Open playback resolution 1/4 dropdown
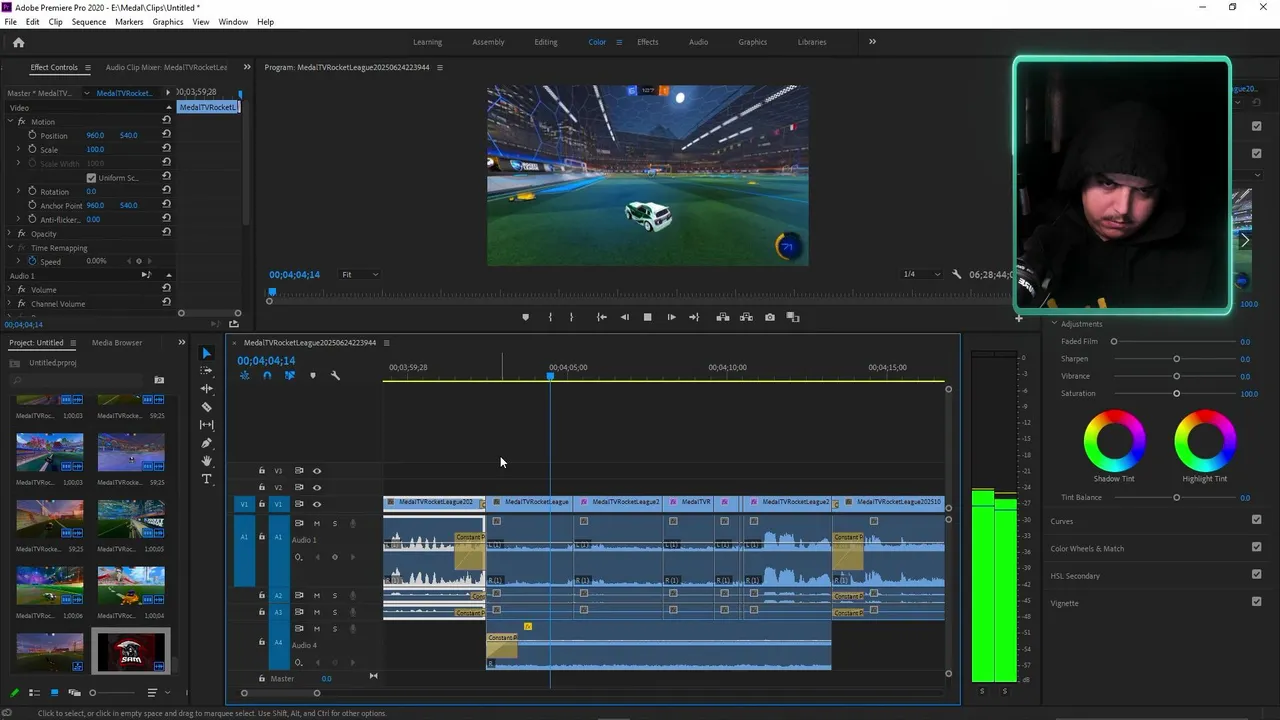 tap(921, 274)
